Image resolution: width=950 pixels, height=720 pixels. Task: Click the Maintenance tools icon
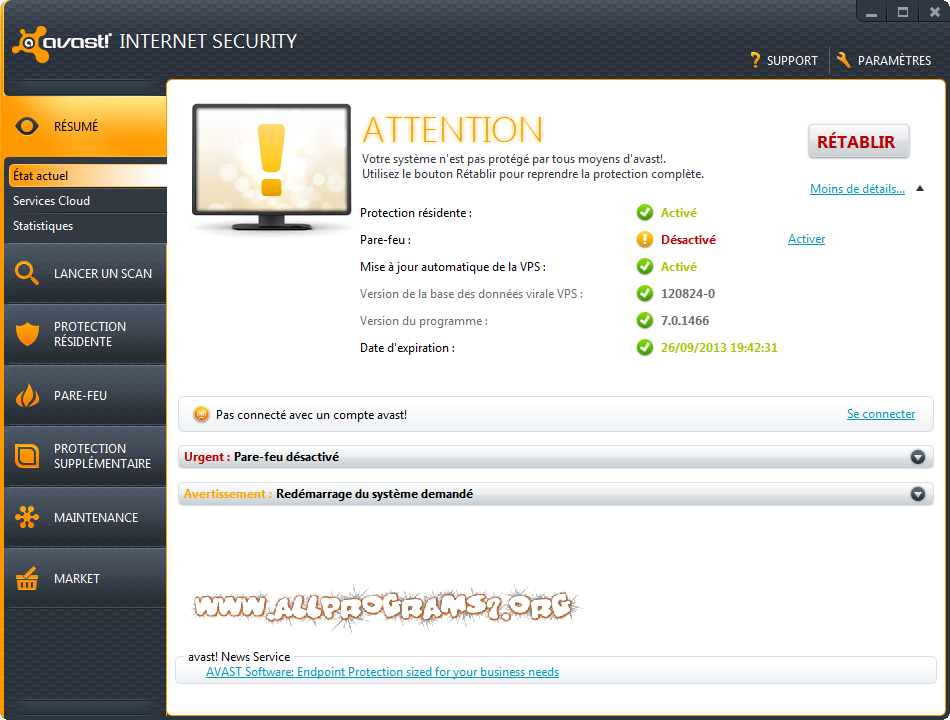(x=27, y=517)
